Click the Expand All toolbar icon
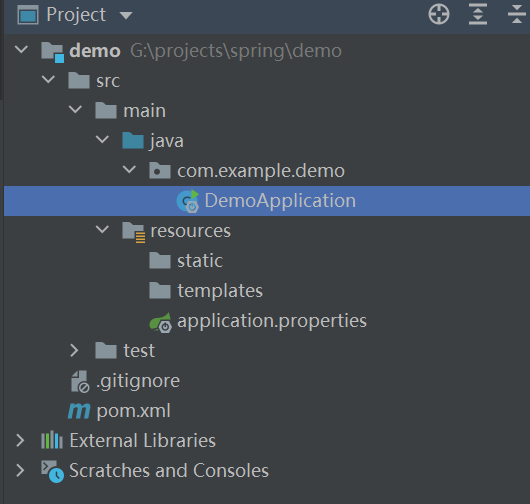Viewport: 530px width, 504px height. [x=478, y=14]
